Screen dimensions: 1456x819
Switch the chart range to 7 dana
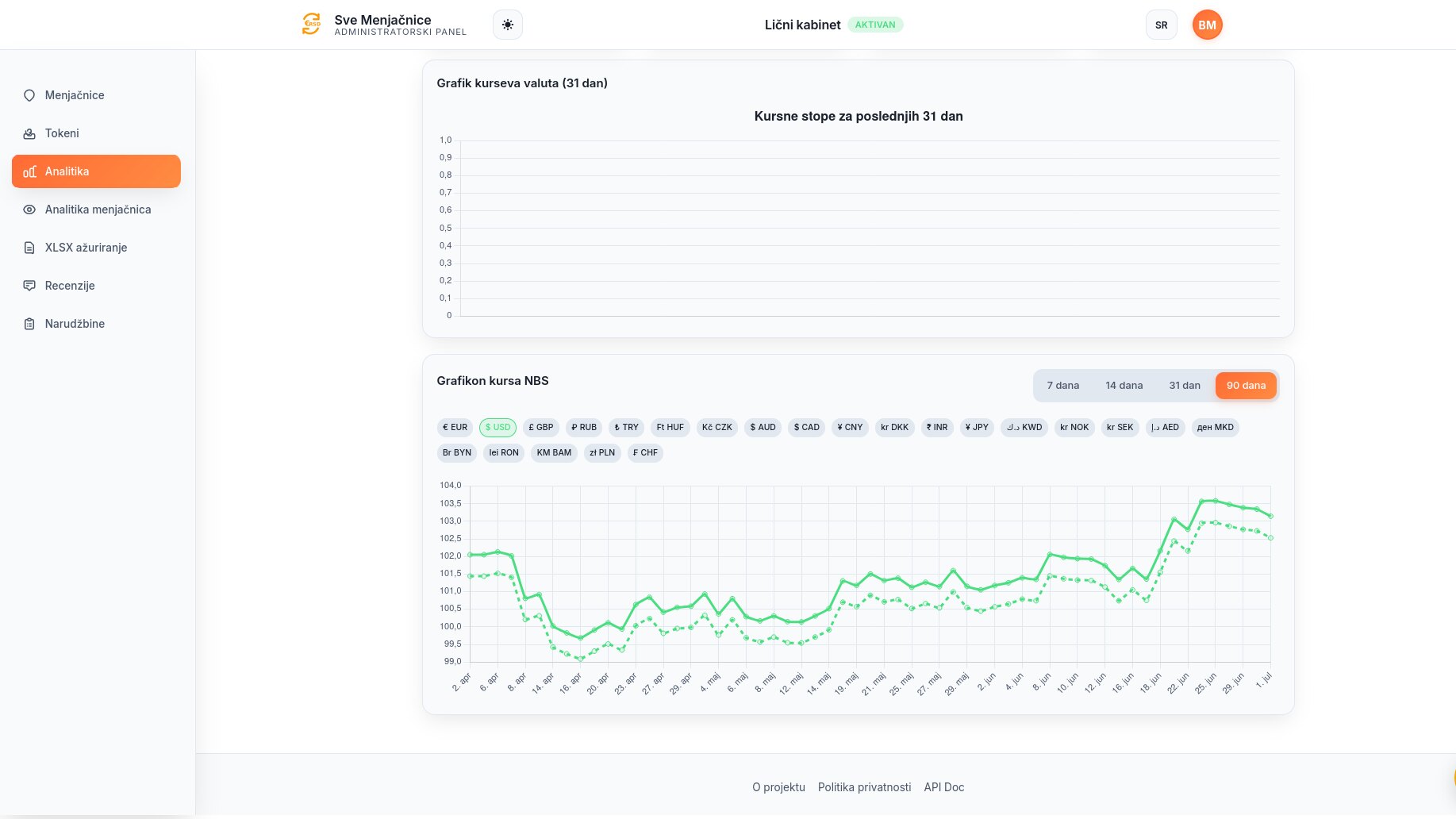pyautogui.click(x=1062, y=386)
